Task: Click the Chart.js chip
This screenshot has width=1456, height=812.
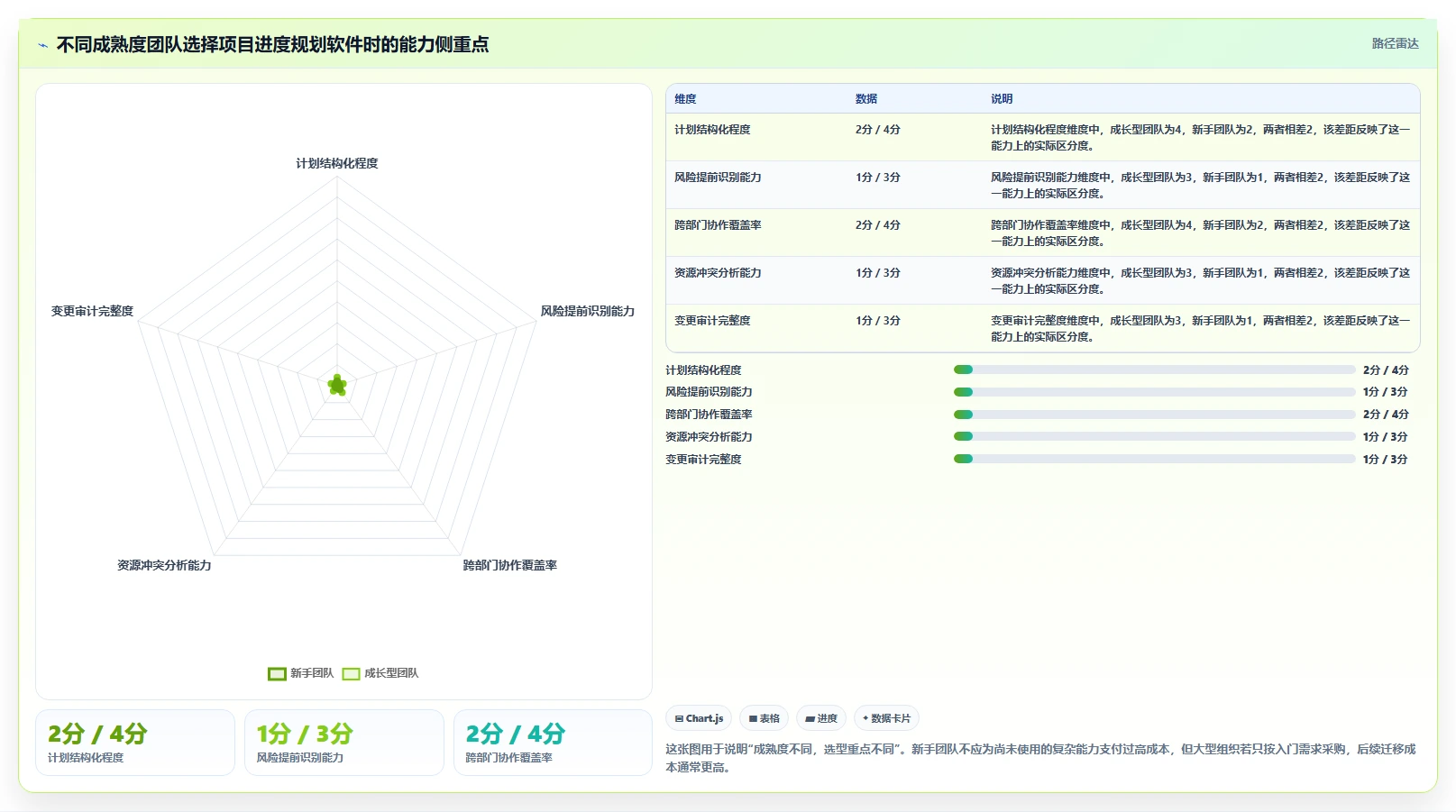Action: coord(699,718)
